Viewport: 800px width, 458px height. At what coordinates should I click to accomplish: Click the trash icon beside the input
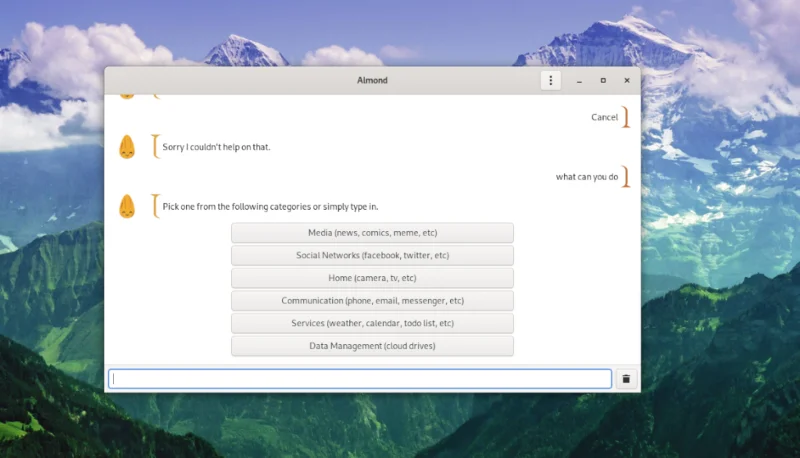click(626, 379)
